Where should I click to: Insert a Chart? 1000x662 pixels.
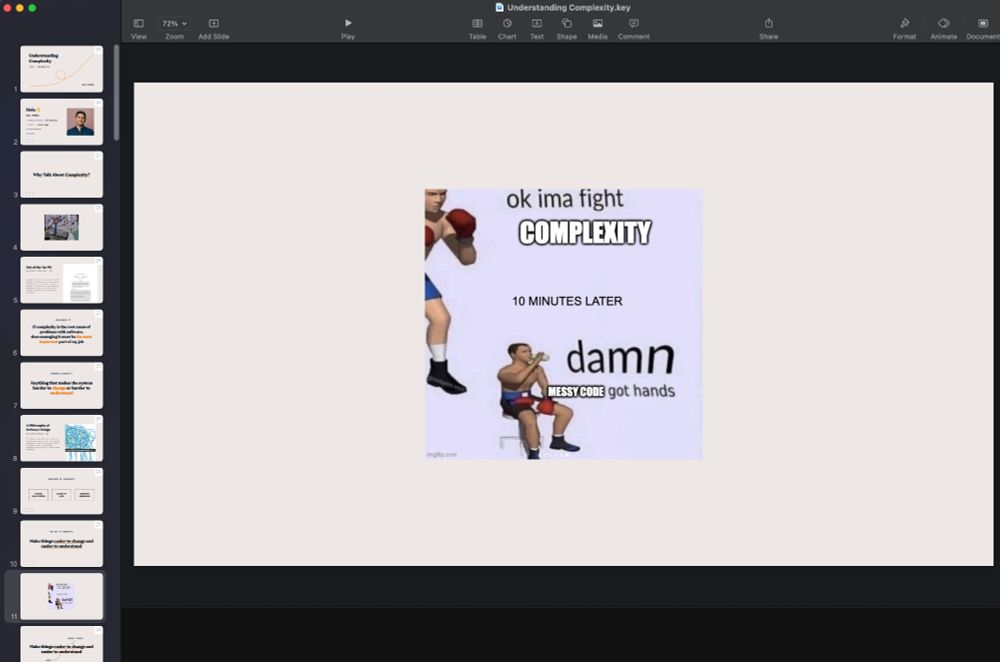pyautogui.click(x=507, y=28)
